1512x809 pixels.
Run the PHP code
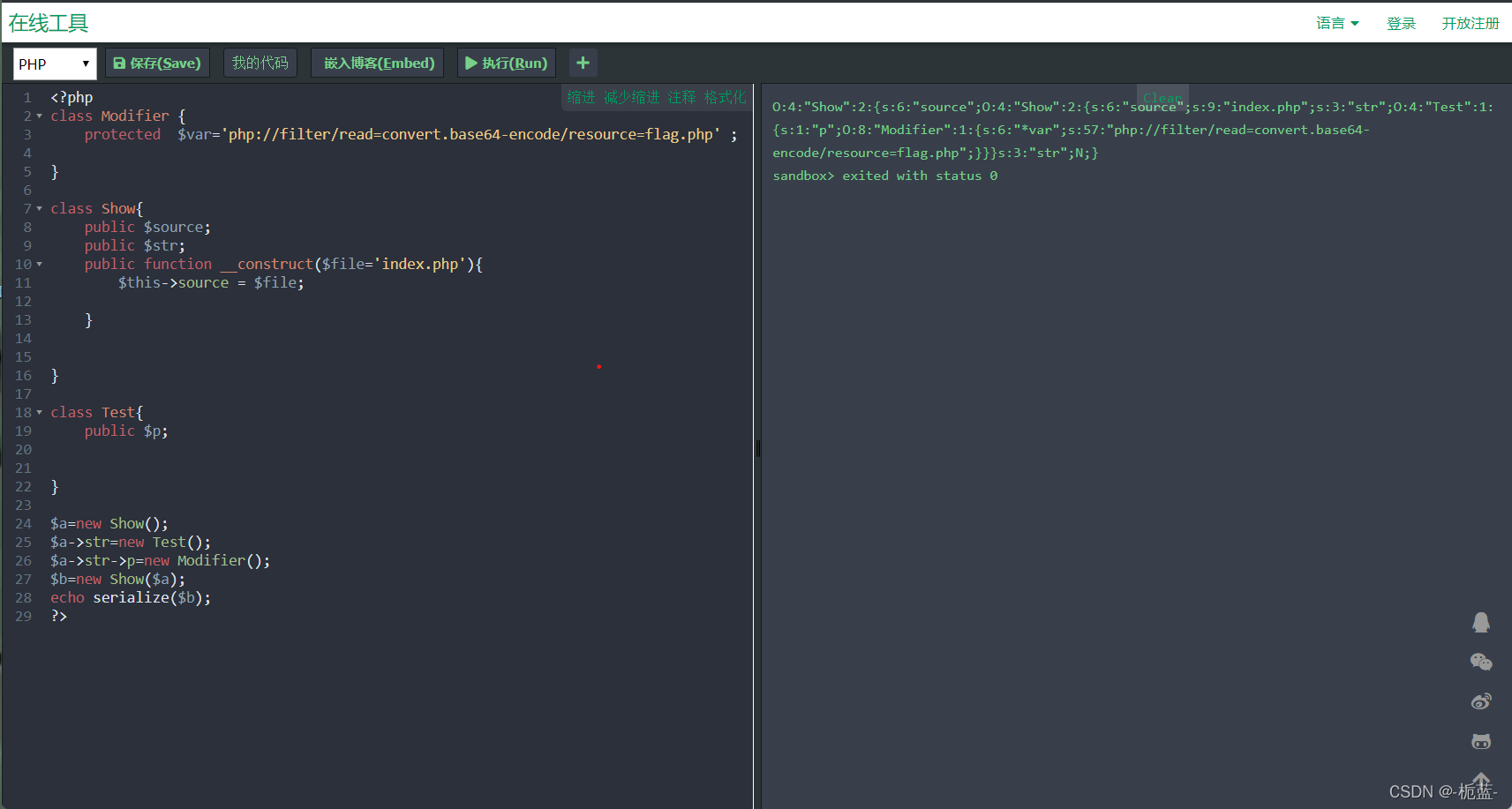click(x=507, y=64)
